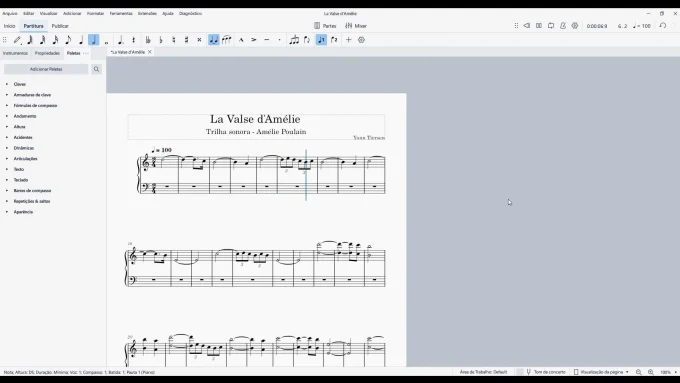Image resolution: width=680 pixels, height=383 pixels.
Task: Apply sharp accidental
Action: (x=186, y=40)
